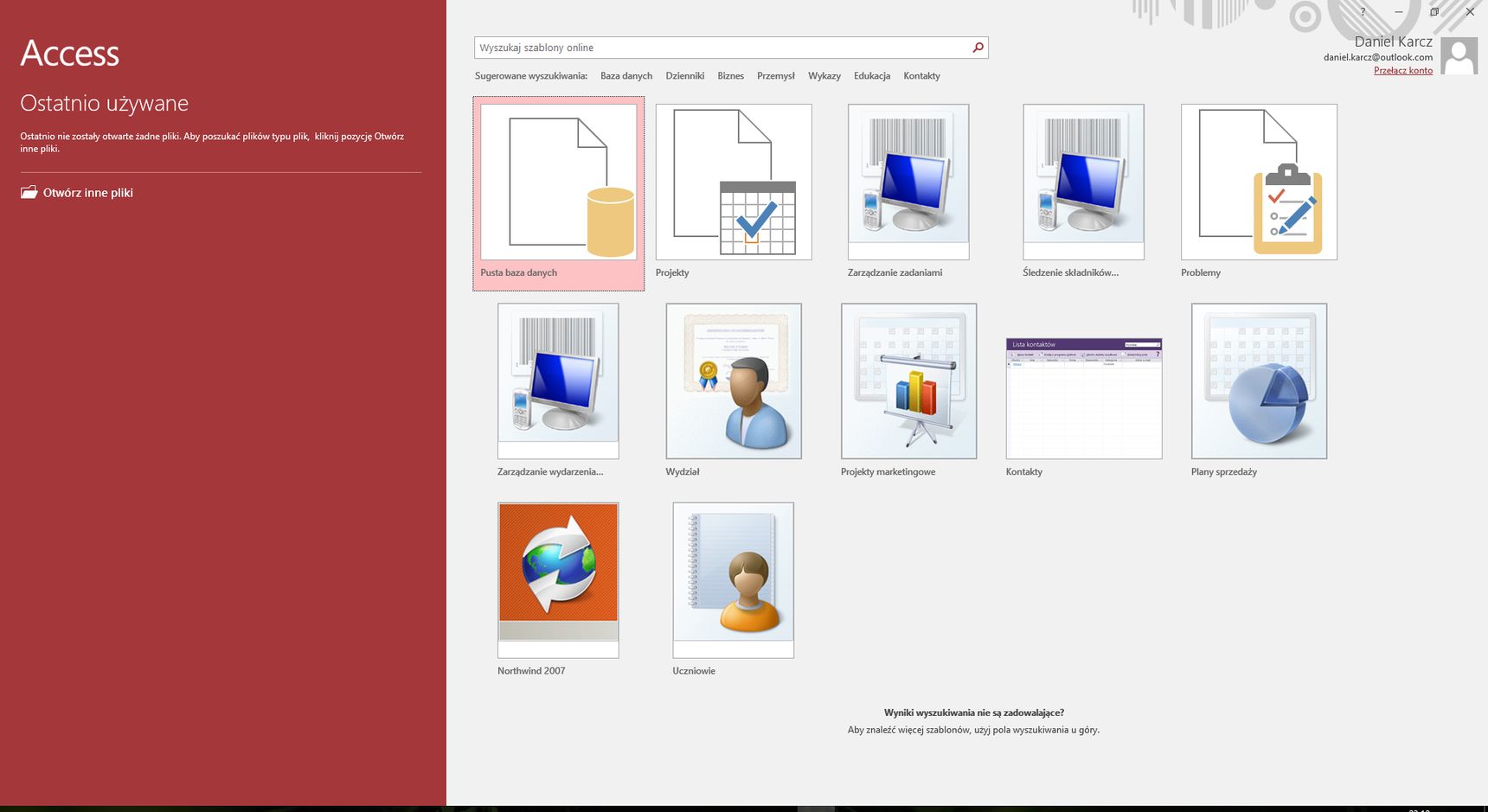This screenshot has height=812, width=1488.
Task: Choose the Zarządzanie zadaniami template icon
Action: point(908,182)
